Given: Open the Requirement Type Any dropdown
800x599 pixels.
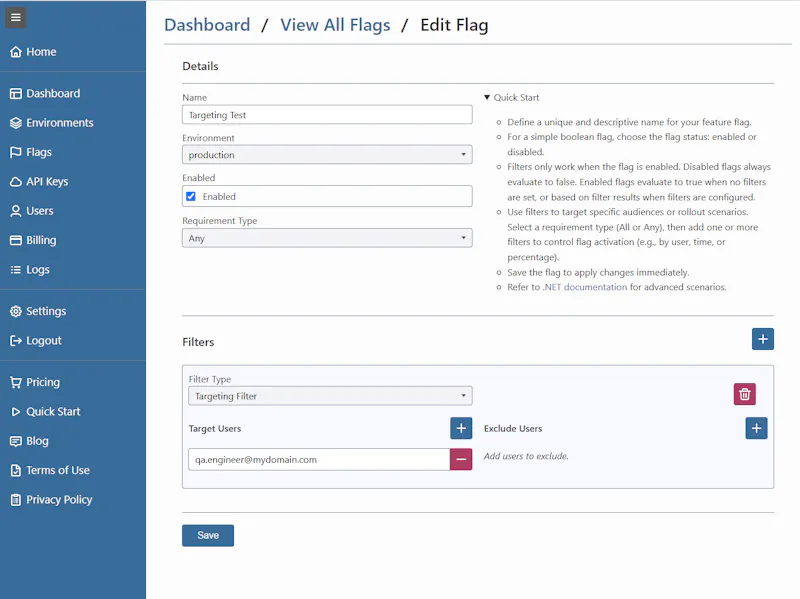Looking at the screenshot, I should tap(327, 238).
